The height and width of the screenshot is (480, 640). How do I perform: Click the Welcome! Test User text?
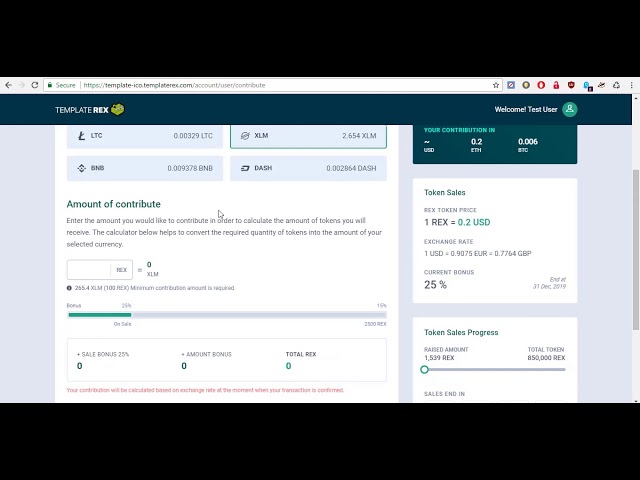[x=526, y=109]
